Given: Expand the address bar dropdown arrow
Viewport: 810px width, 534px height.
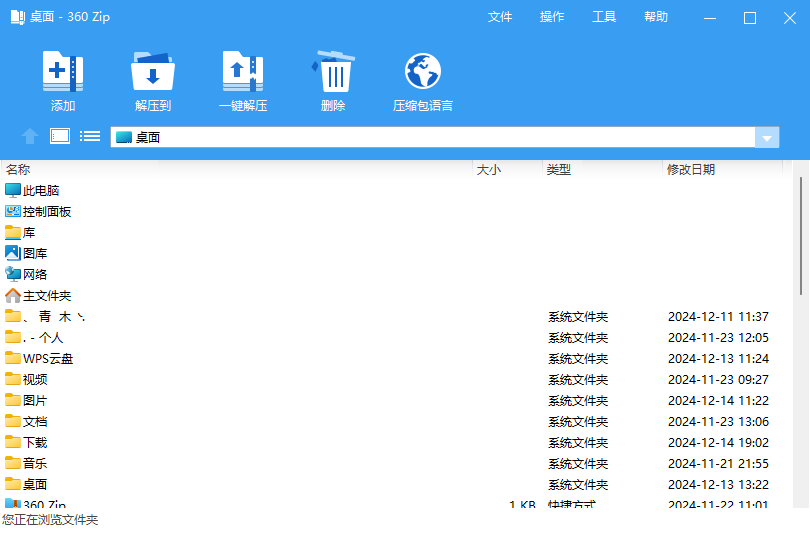Looking at the screenshot, I should pyautogui.click(x=767, y=138).
